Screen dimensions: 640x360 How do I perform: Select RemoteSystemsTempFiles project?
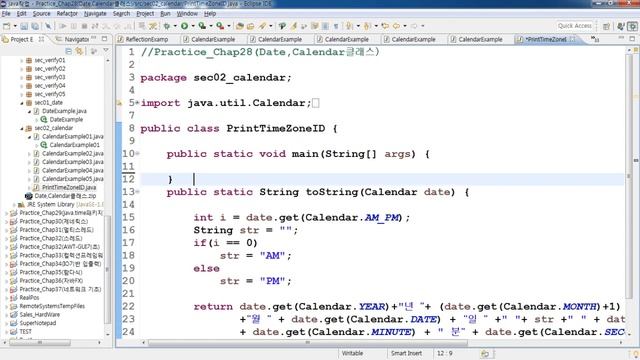52,306
